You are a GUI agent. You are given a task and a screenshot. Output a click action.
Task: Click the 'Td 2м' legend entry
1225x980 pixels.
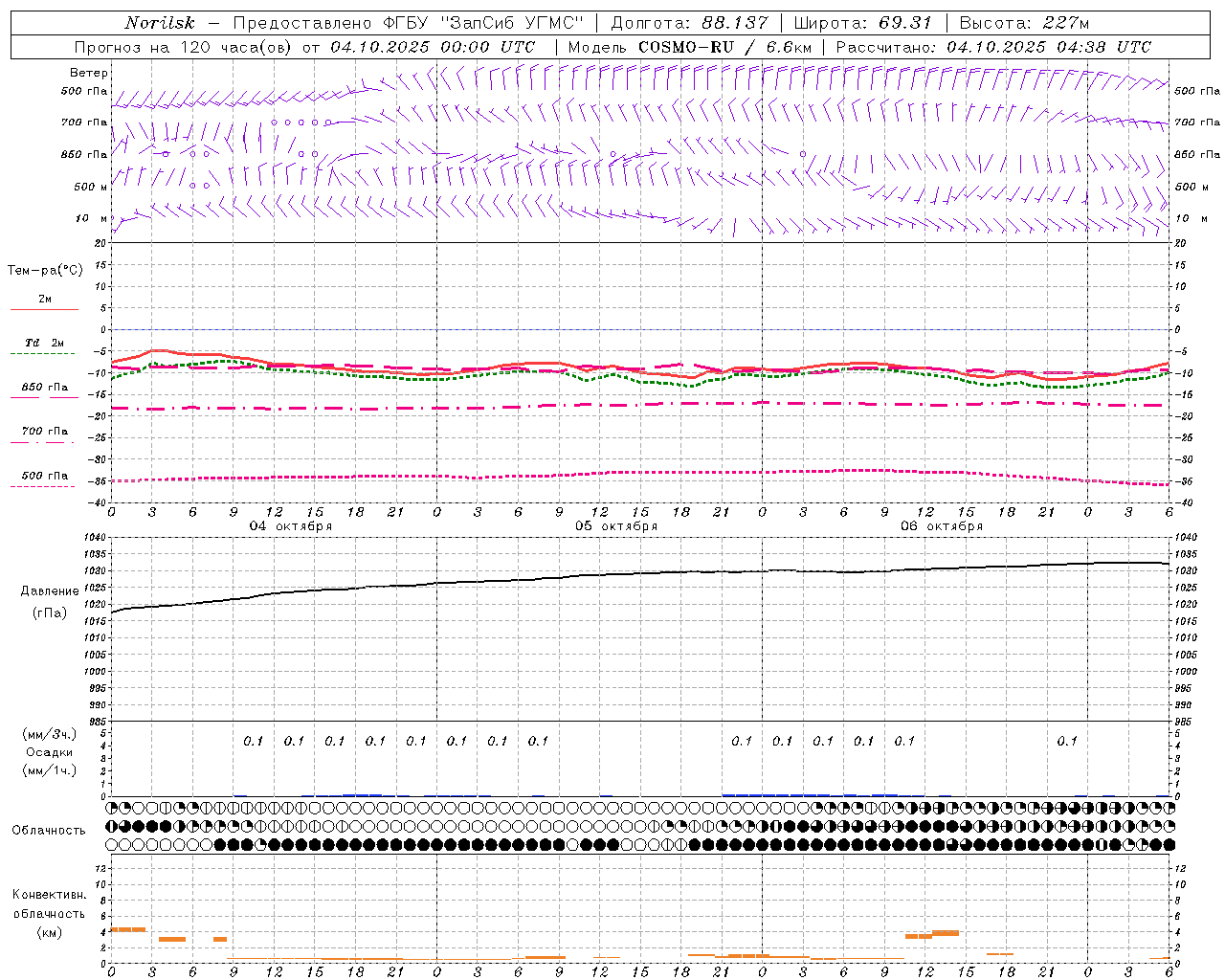pos(44,343)
